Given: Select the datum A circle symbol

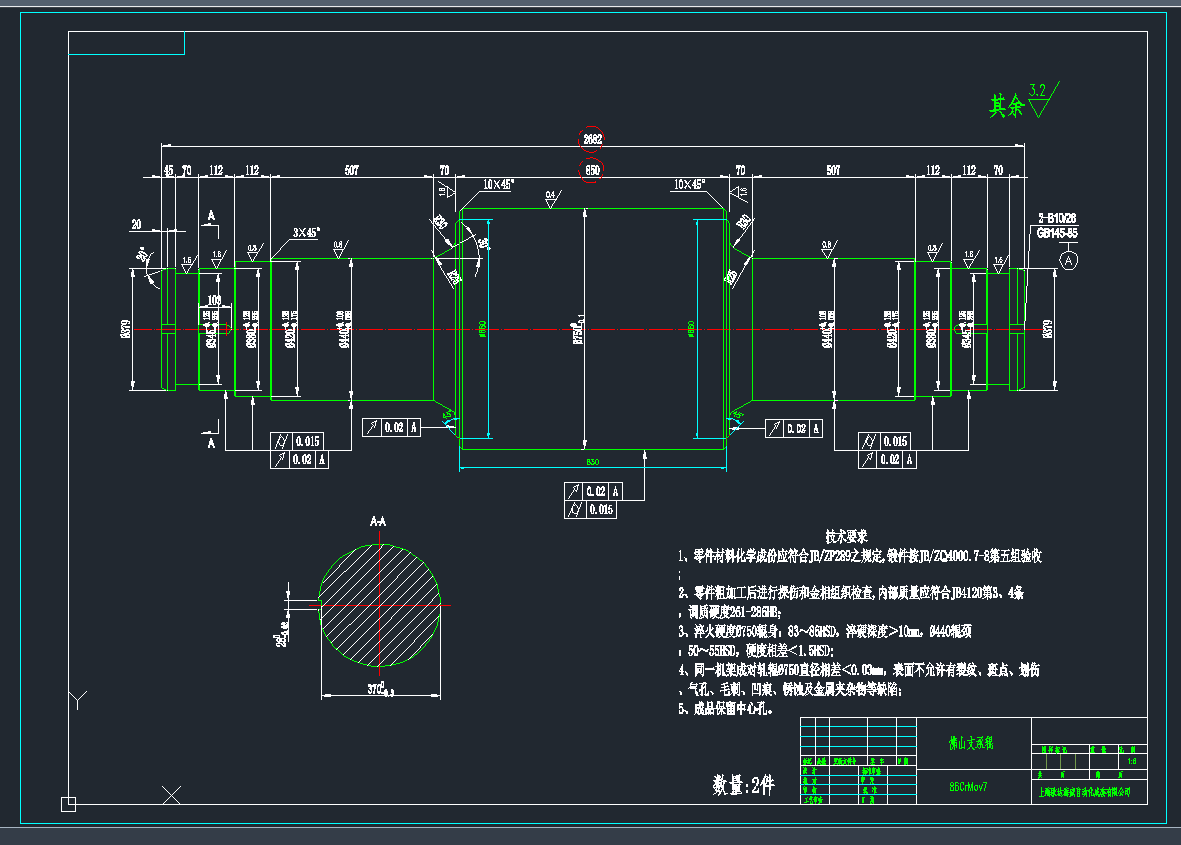Looking at the screenshot, I should (x=1068, y=261).
